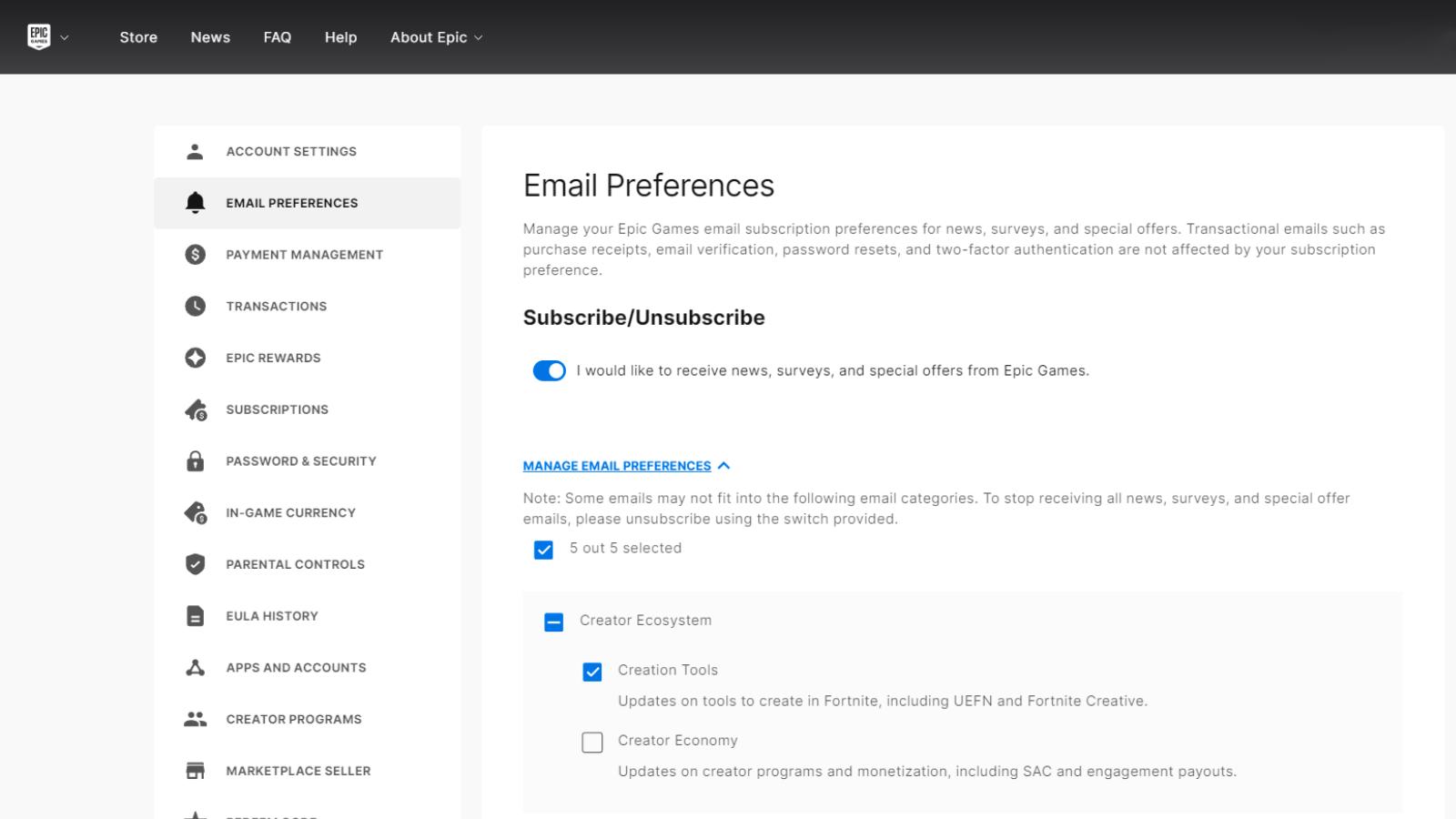Open Subscriptions sidebar label

pos(278,409)
